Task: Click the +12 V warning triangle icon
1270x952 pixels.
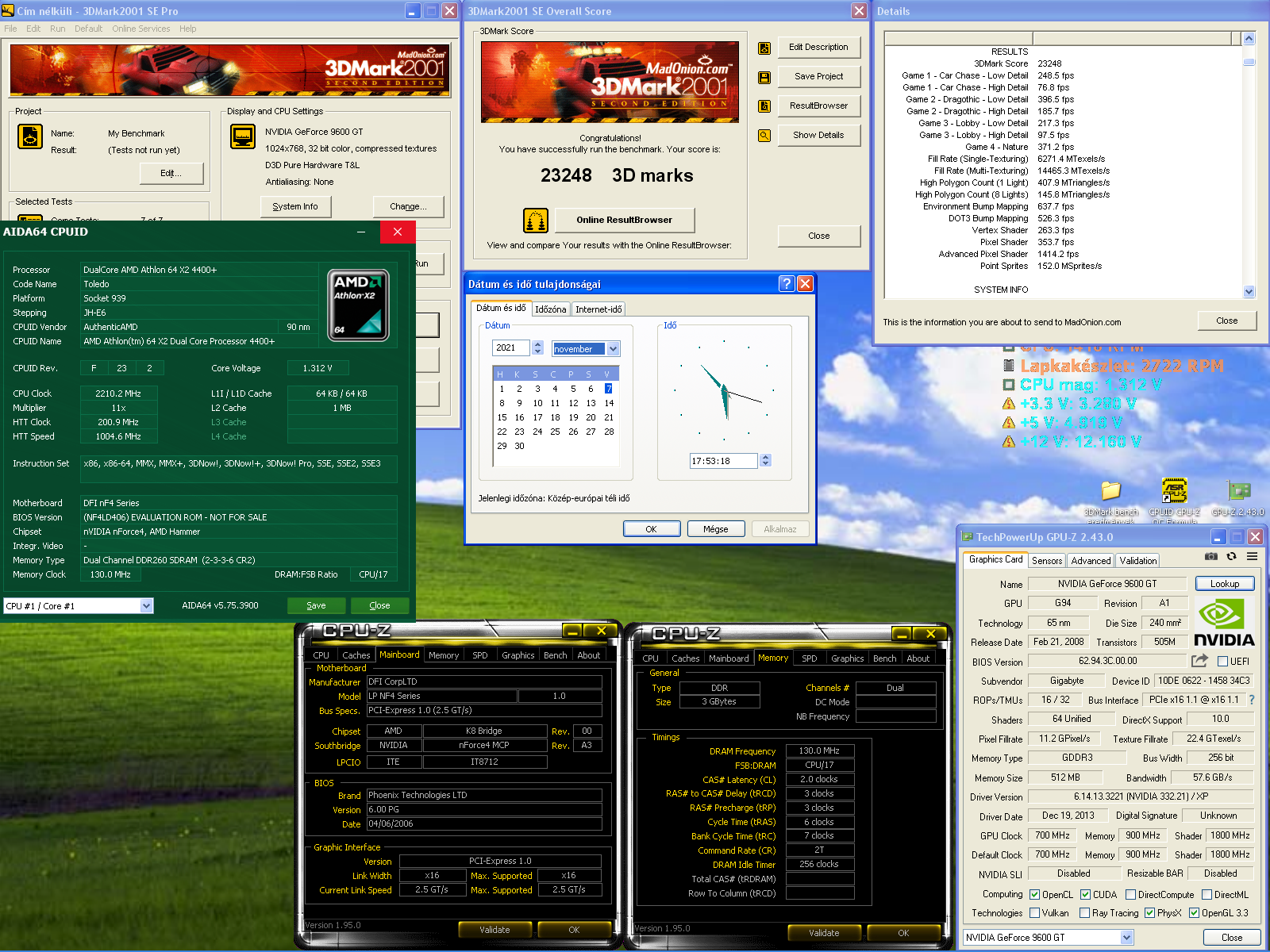Action: pos(1009,441)
